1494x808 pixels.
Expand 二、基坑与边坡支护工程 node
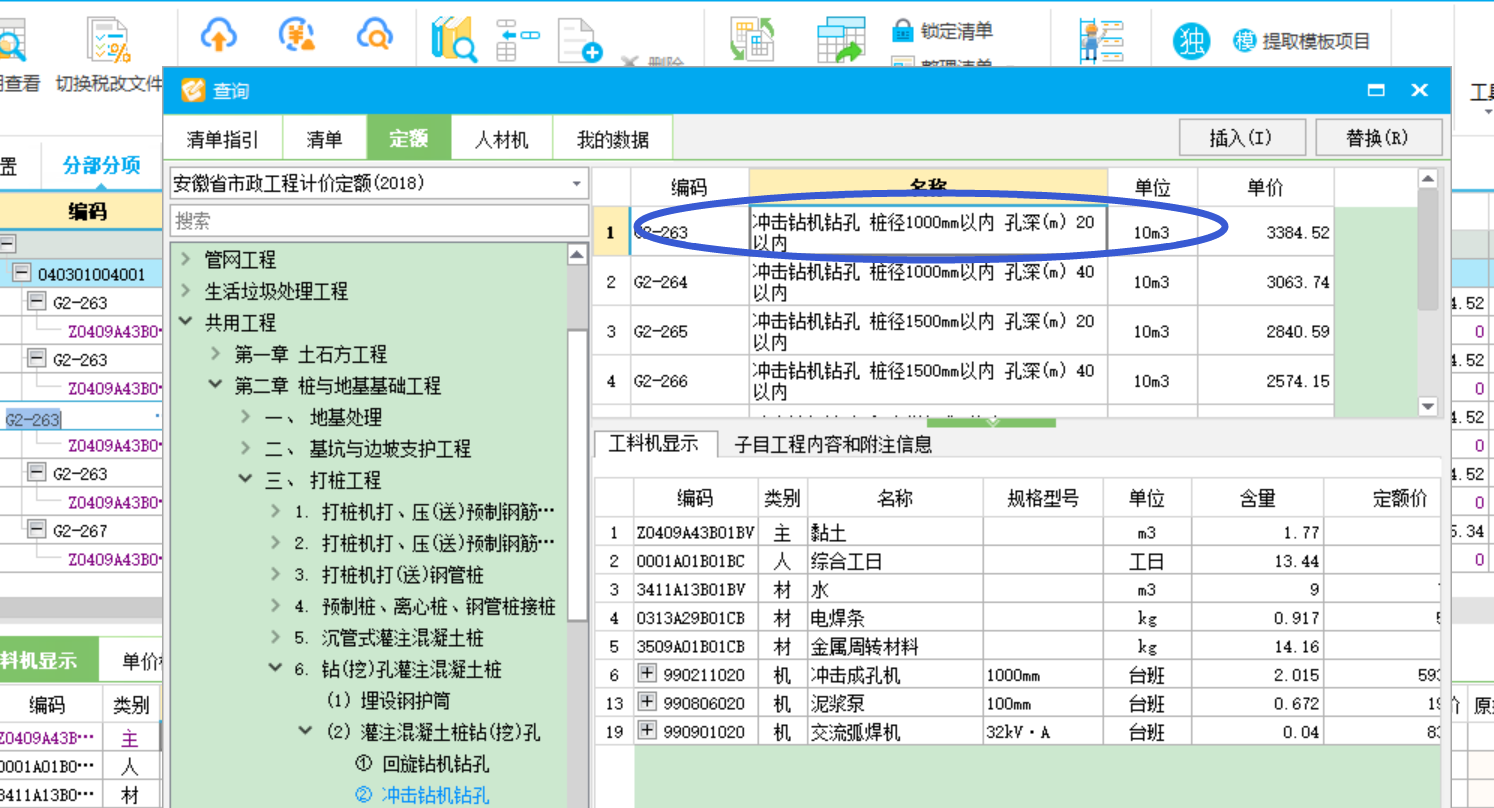[246, 448]
